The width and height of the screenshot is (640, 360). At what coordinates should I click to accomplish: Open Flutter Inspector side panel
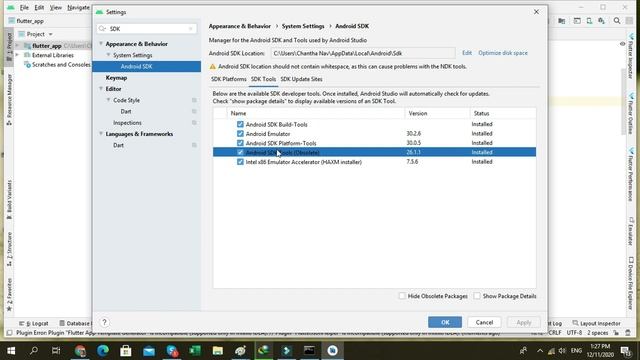(631, 57)
